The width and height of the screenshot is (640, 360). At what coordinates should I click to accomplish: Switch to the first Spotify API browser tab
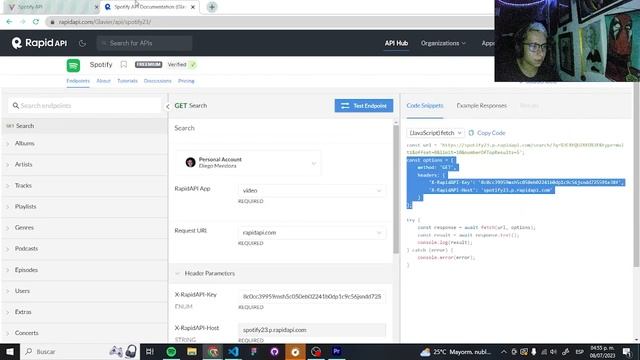pyautogui.click(x=51, y=7)
